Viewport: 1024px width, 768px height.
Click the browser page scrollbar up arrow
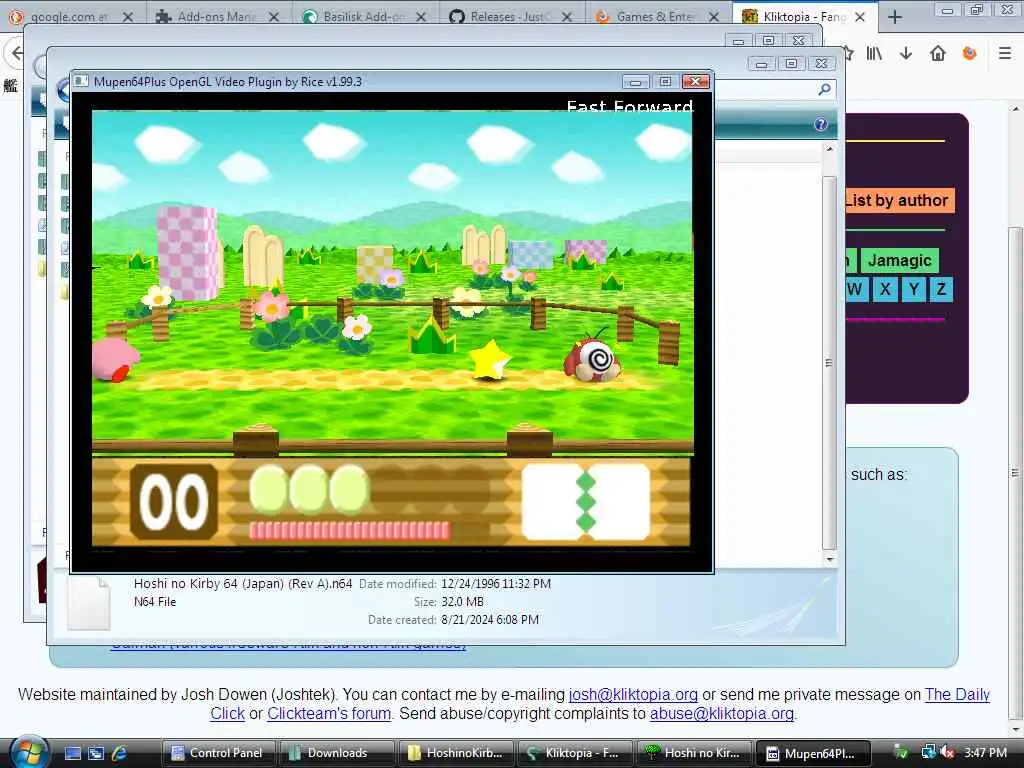click(1014, 109)
